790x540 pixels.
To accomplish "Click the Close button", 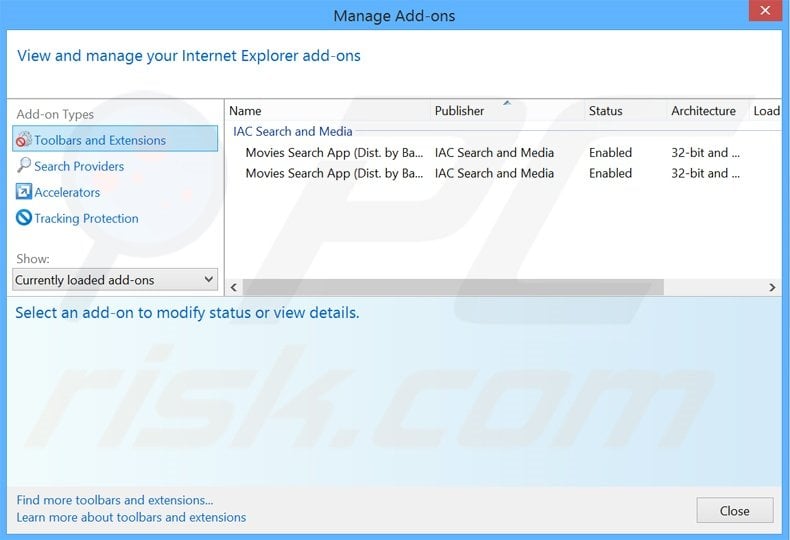I will point(735,510).
